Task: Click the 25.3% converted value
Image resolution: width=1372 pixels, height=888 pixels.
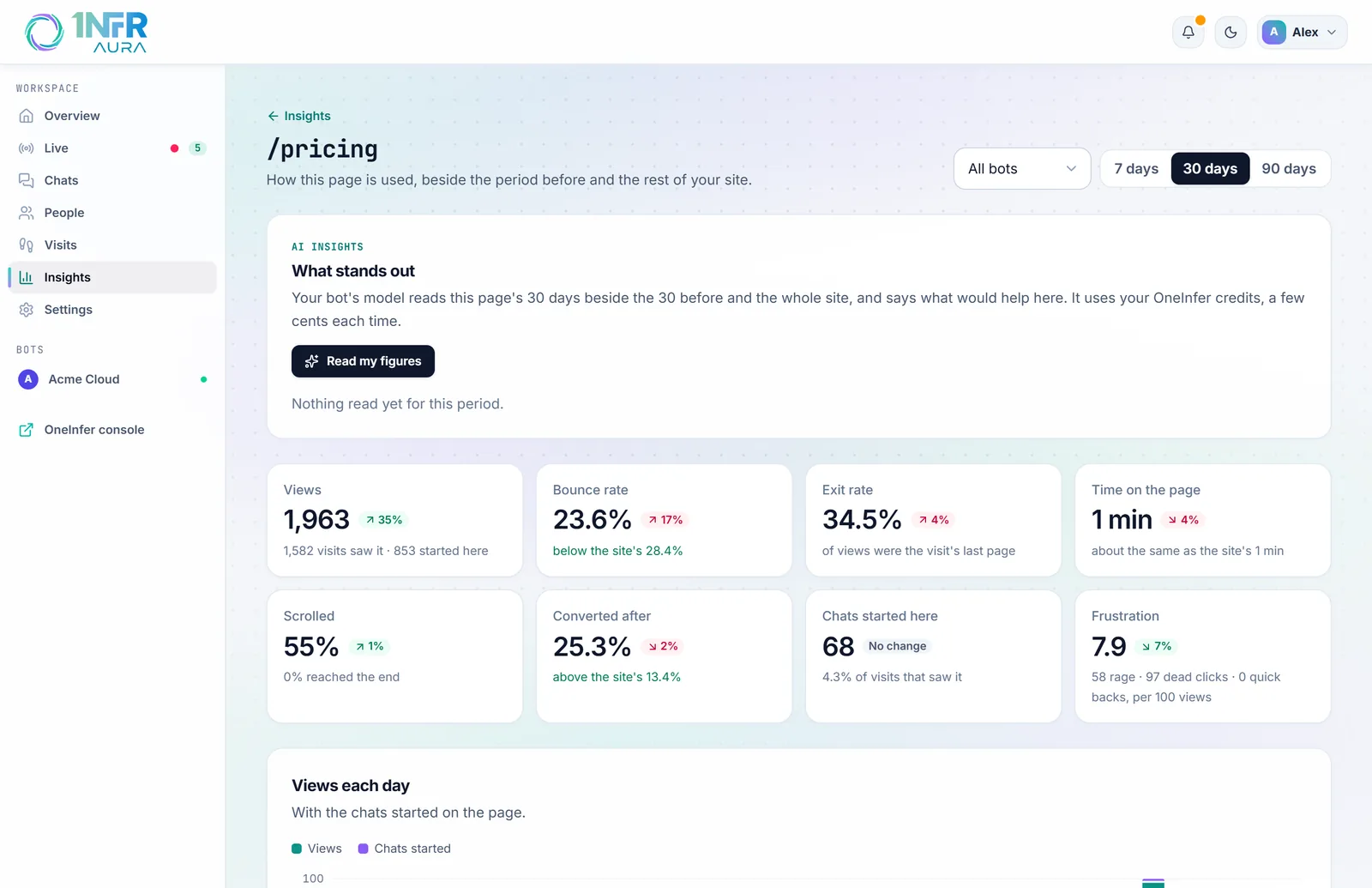Action: [592, 646]
